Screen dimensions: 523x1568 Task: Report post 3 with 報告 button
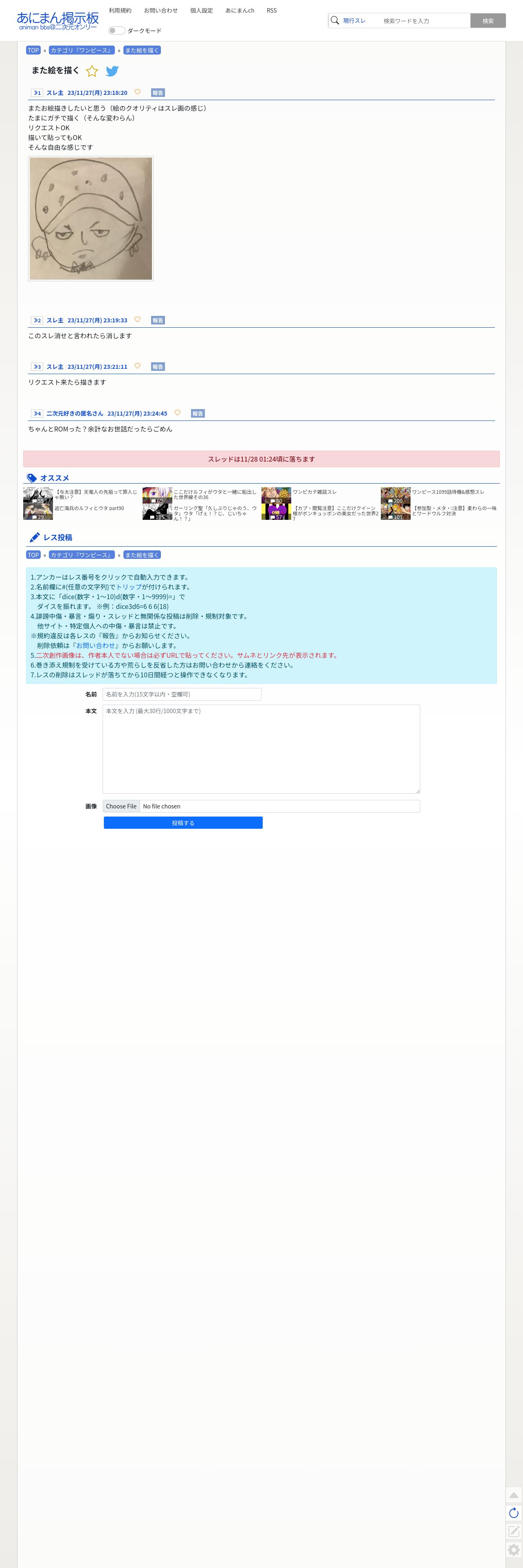[158, 366]
